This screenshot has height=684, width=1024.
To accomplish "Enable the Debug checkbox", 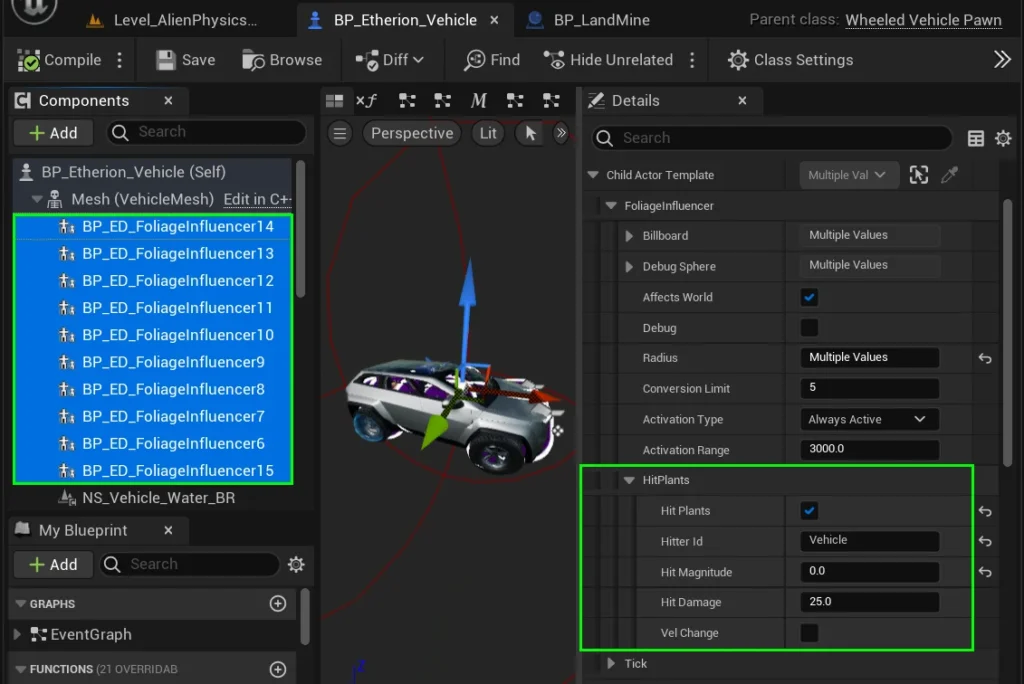I will (x=810, y=328).
